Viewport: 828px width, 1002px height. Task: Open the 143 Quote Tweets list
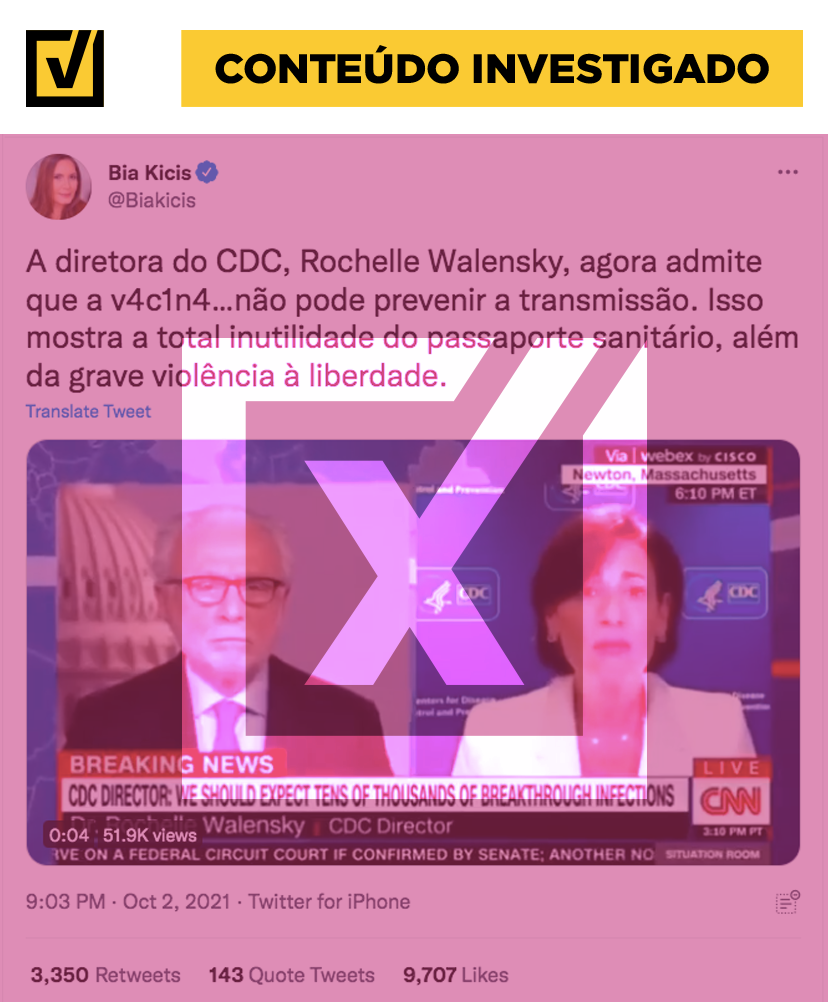pyautogui.click(x=291, y=975)
